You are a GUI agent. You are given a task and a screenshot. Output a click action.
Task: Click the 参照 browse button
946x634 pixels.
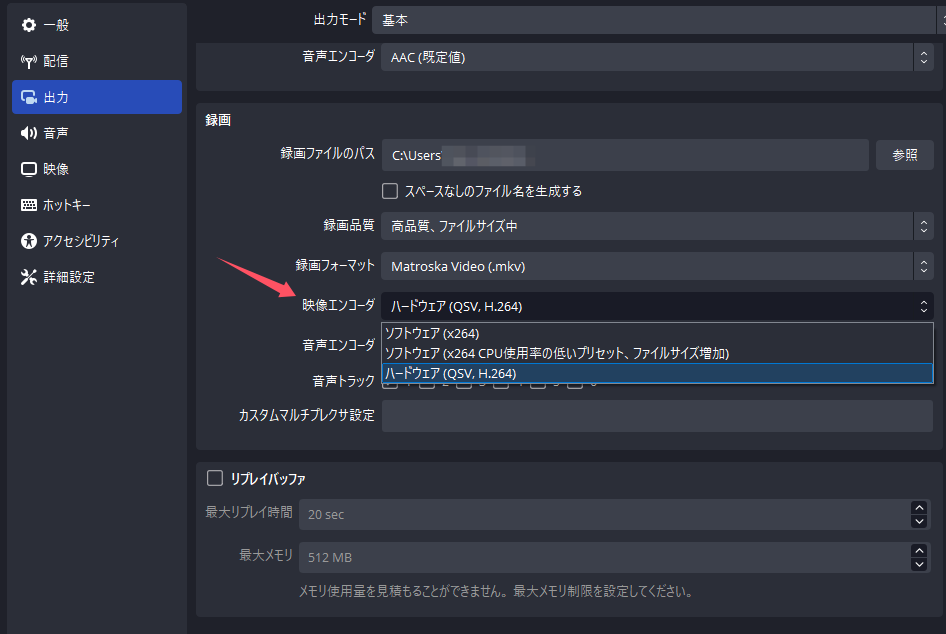point(904,155)
